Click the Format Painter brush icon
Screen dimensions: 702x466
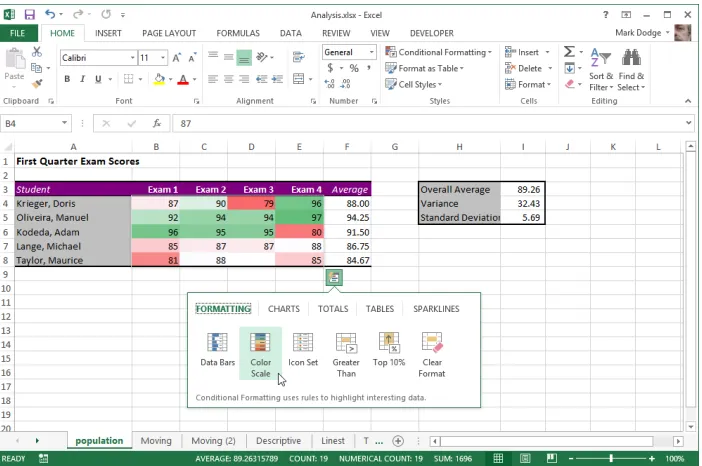coord(37,84)
